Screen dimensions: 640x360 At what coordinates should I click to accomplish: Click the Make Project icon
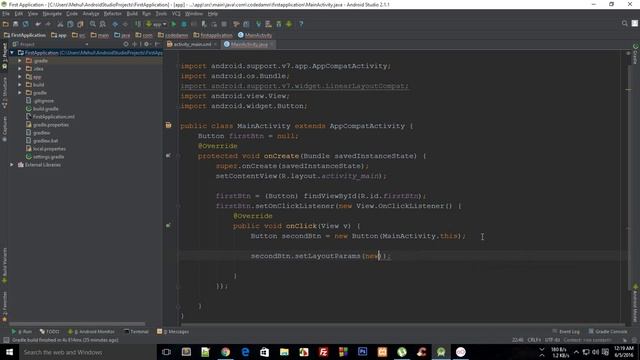click(138, 24)
